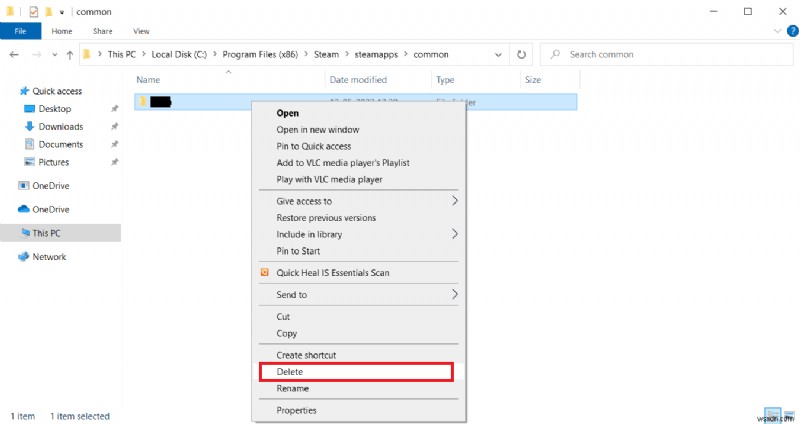Viewport: 800px width, 424px height.
Task: Switch to the View ribbon tab
Action: (x=141, y=31)
